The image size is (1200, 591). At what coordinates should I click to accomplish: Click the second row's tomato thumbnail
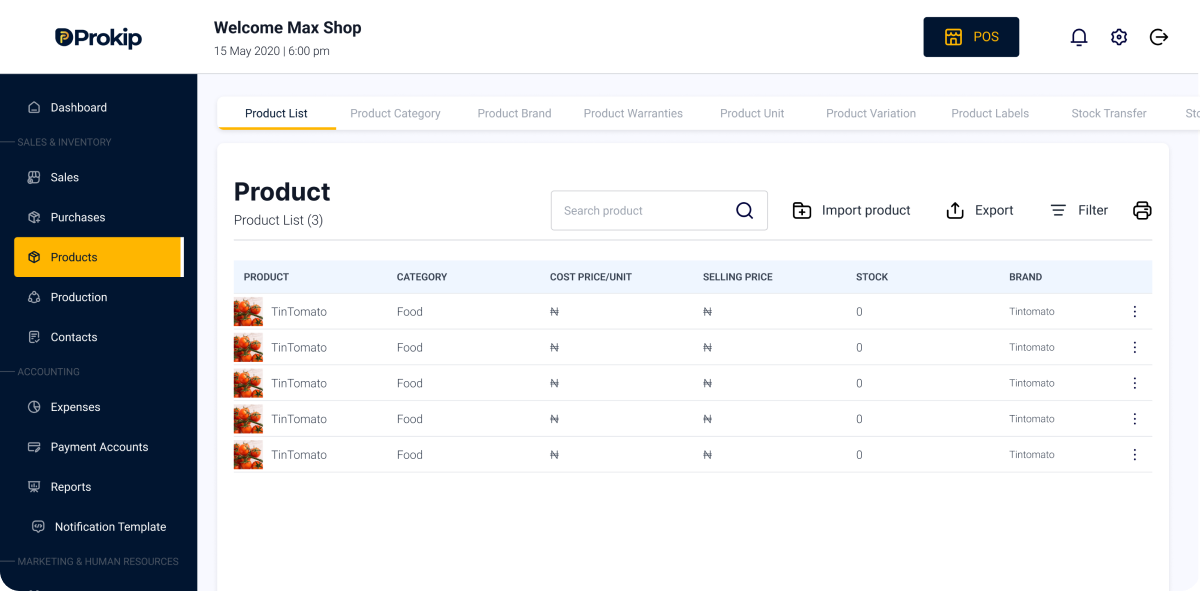point(248,348)
